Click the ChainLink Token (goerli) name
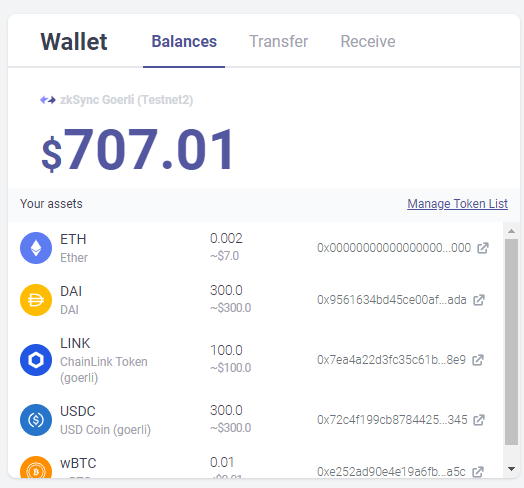This screenshot has height=488, width=524. (104, 370)
